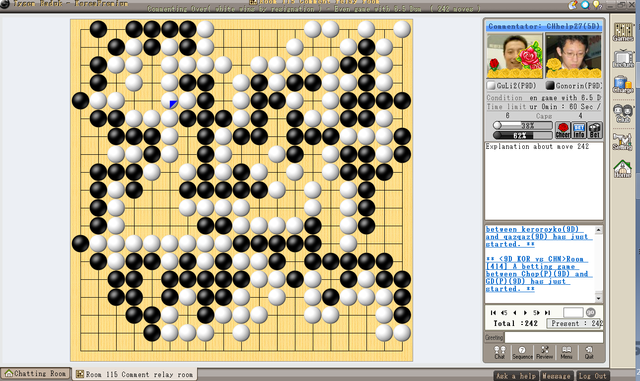Step forward one move

tap(525, 313)
